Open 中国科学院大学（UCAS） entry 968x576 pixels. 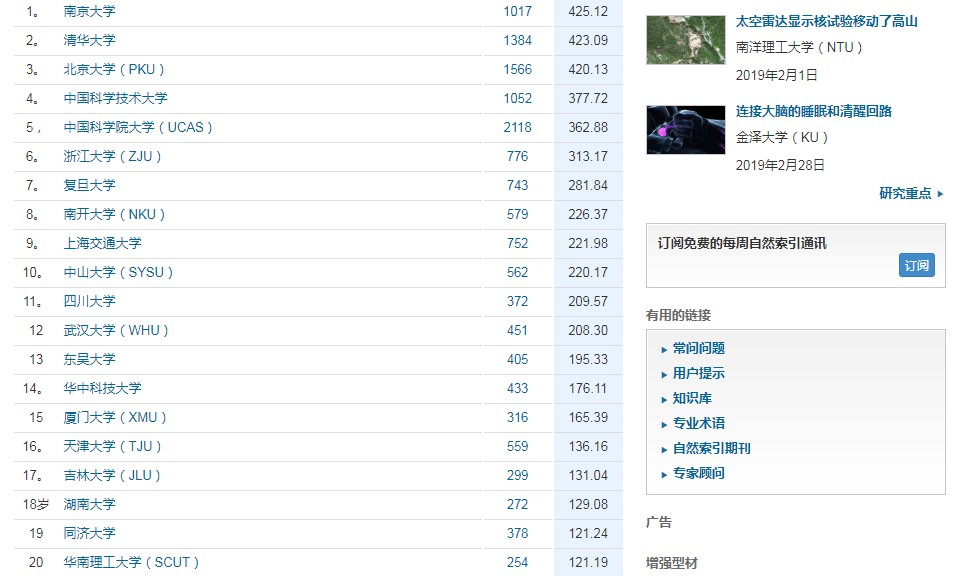138,127
